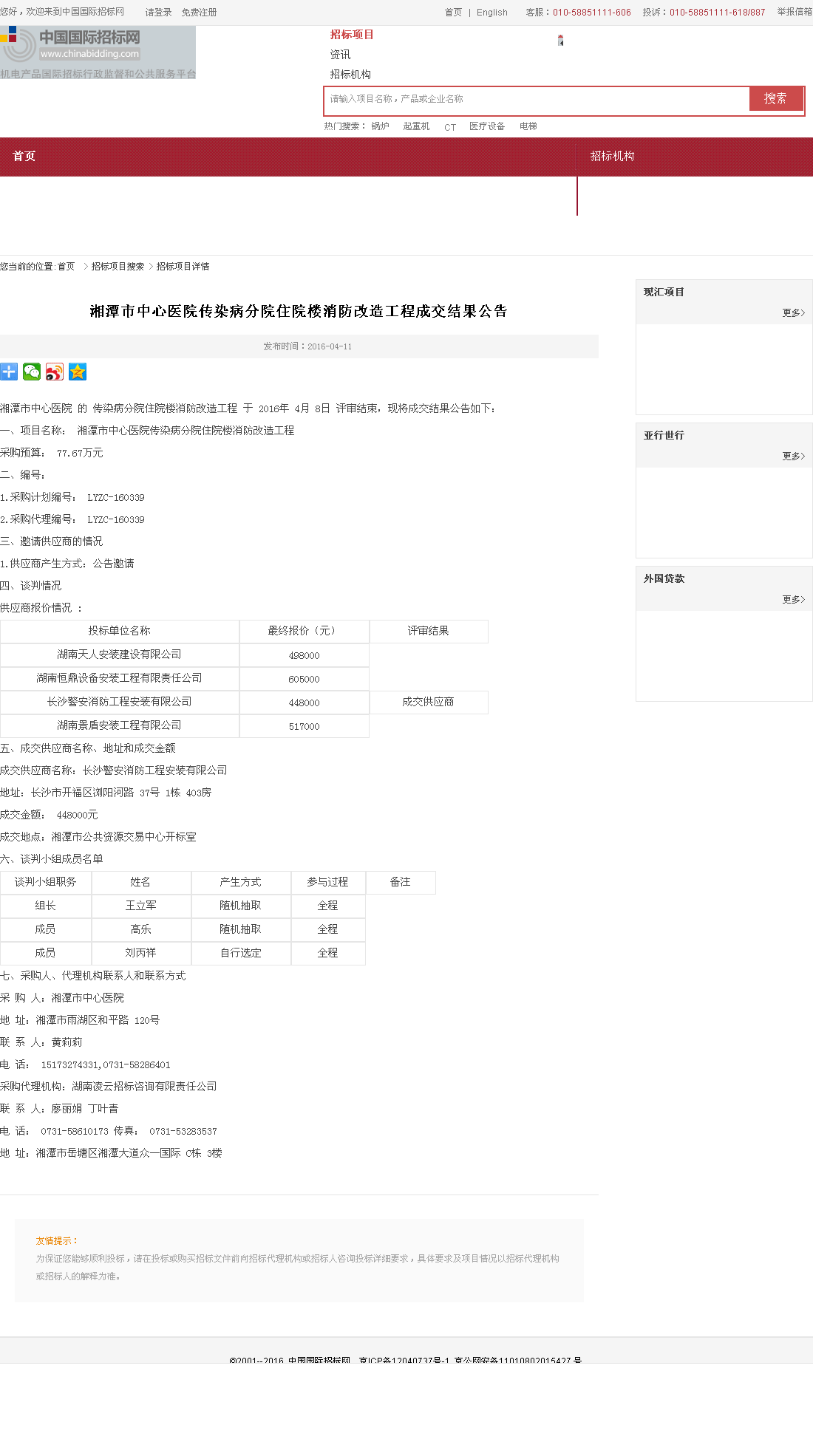Image resolution: width=813 pixels, height=1456 pixels.
Task: Click the 举报信箱 link
Action: tap(795, 12)
